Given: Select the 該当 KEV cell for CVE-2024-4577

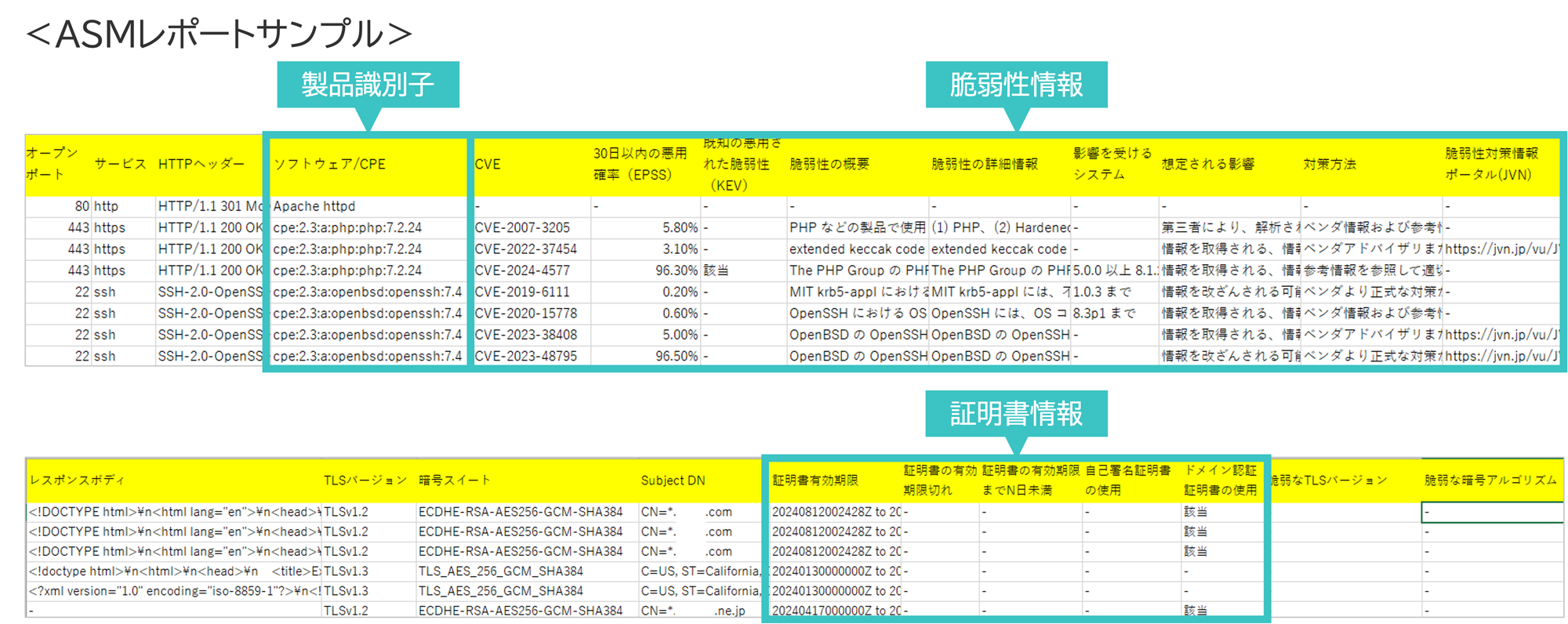Looking at the screenshot, I should coord(716,270).
